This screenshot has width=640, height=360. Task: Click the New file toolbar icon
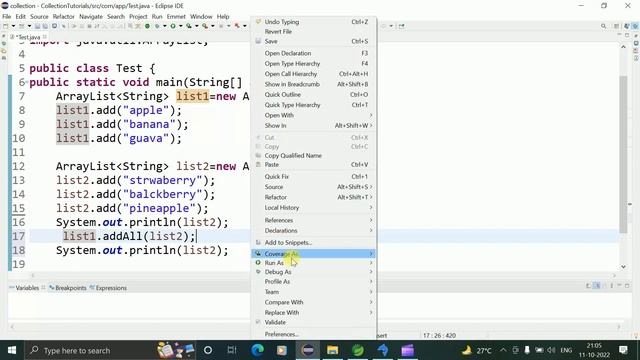(x=6, y=26)
